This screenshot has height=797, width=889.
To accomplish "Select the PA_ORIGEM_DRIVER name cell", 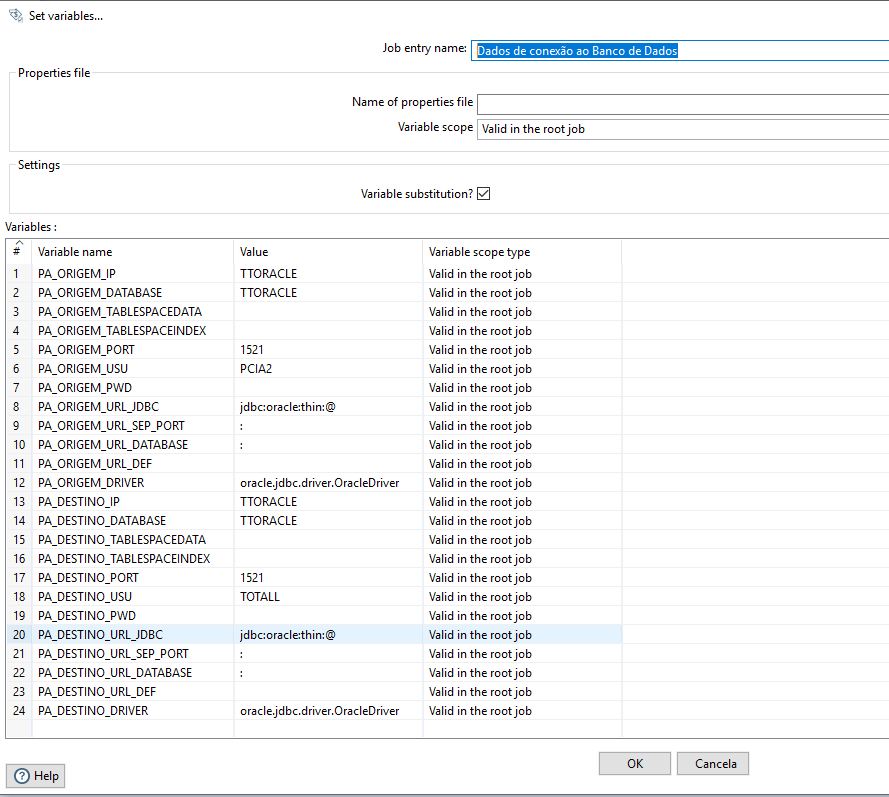I will 133,482.
